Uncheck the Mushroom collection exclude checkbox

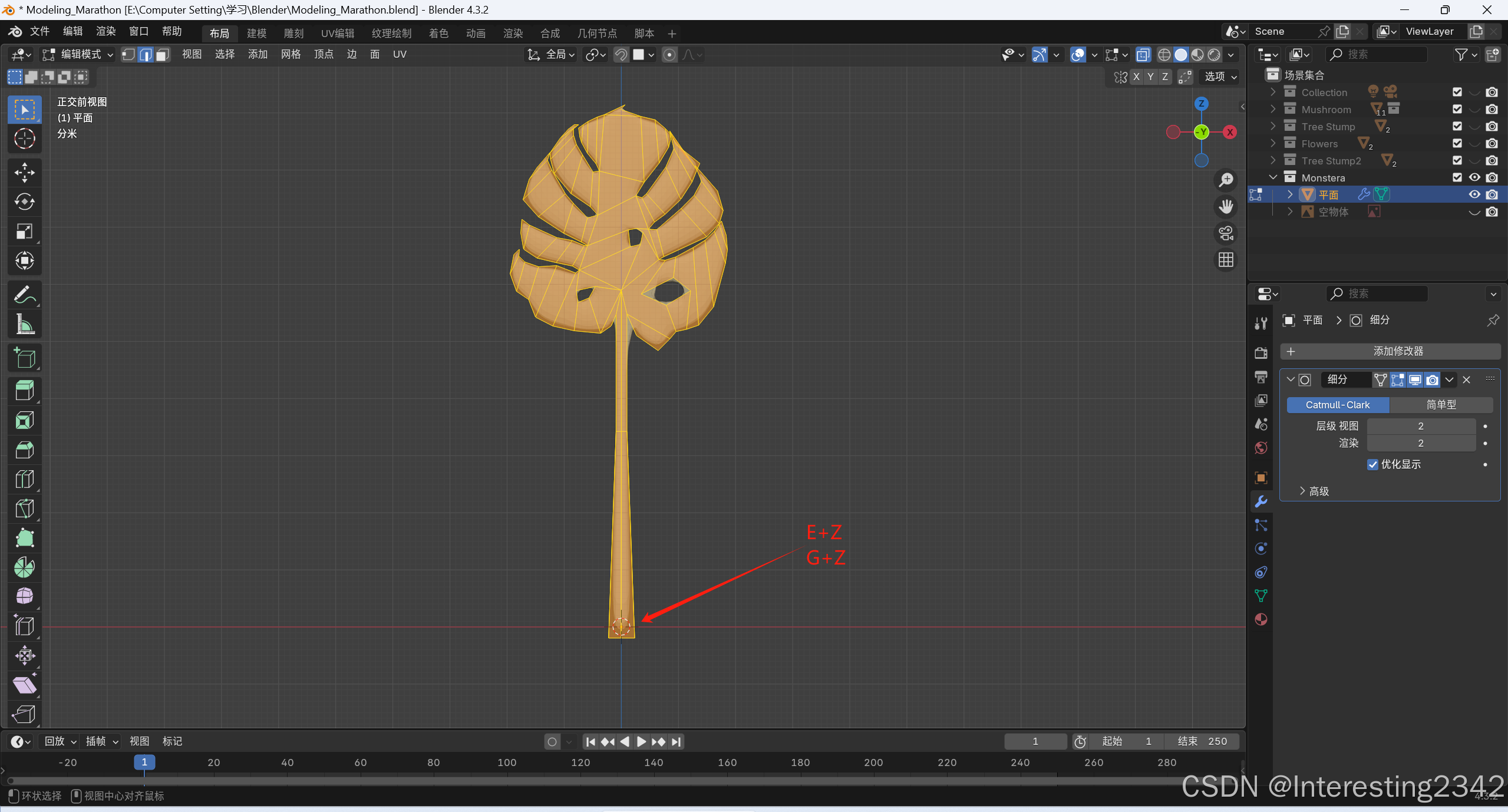(1457, 110)
